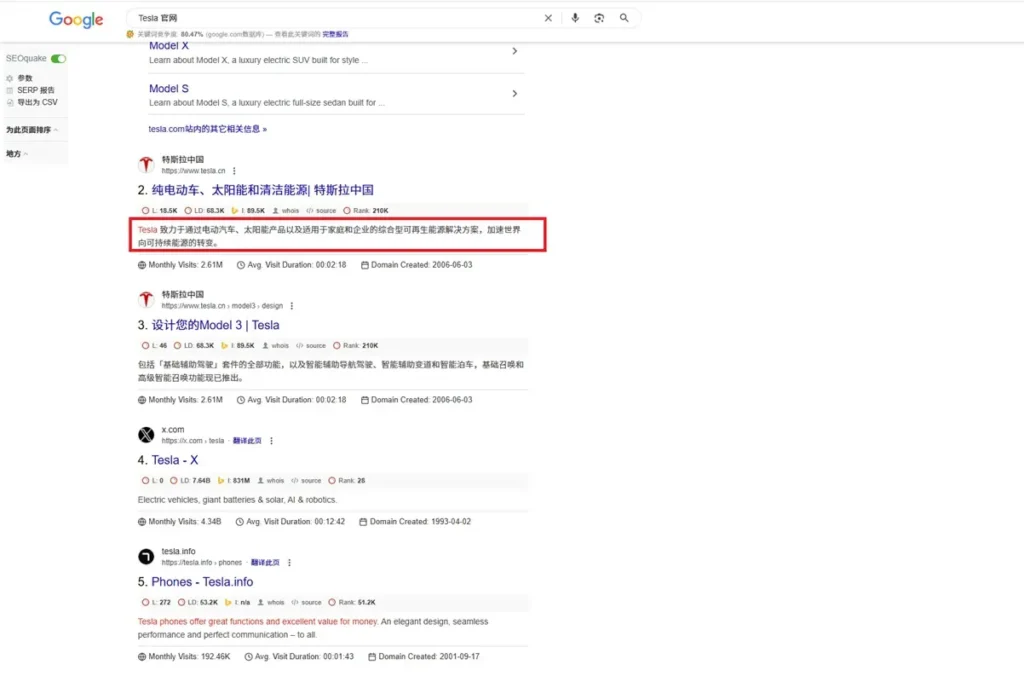Select 导出为 CSV in sidebar
This screenshot has height=682, width=1024.
point(36,102)
